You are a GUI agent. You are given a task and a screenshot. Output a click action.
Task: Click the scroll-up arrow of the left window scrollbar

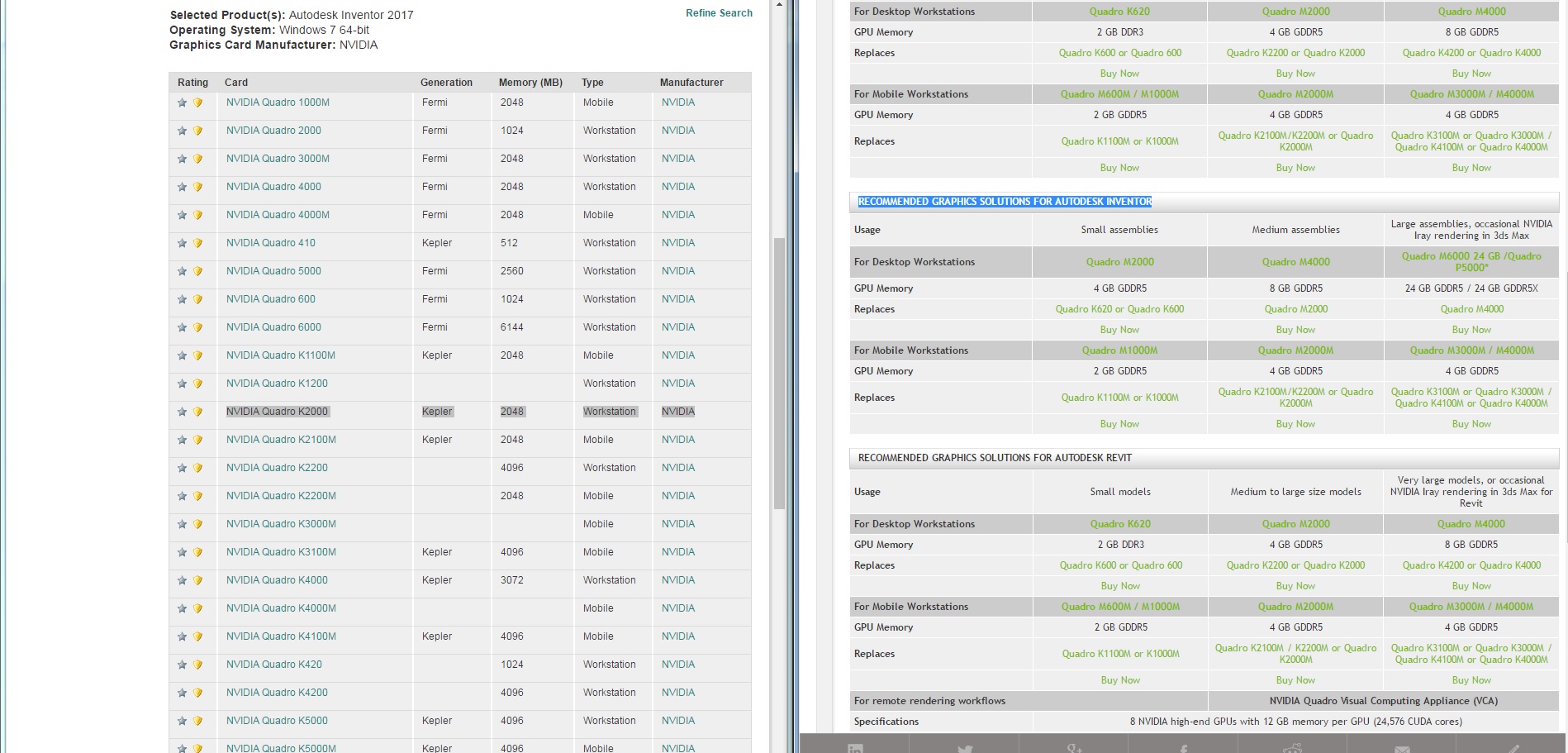[779, 5]
